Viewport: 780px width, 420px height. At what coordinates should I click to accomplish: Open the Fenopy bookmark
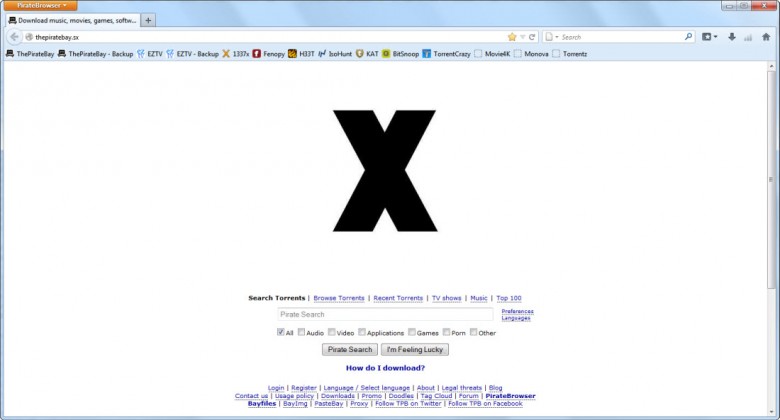[x=269, y=54]
